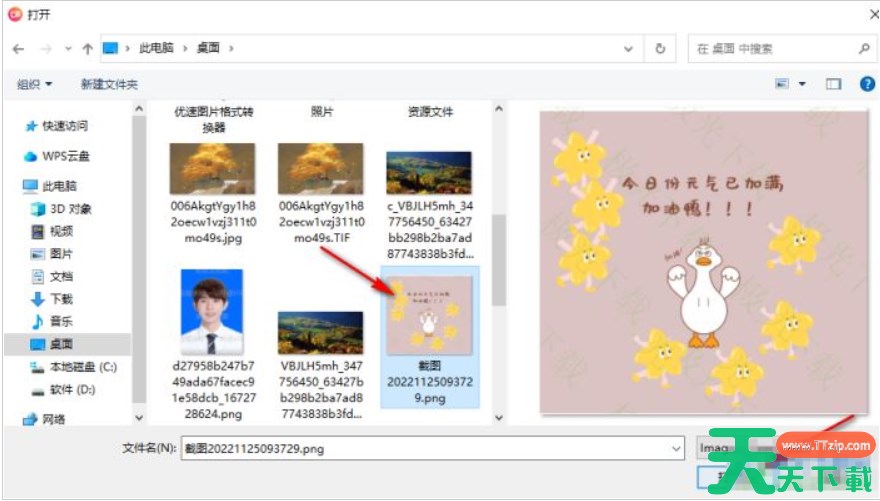Go forward with the right arrow
880x501 pixels.
tap(46, 49)
